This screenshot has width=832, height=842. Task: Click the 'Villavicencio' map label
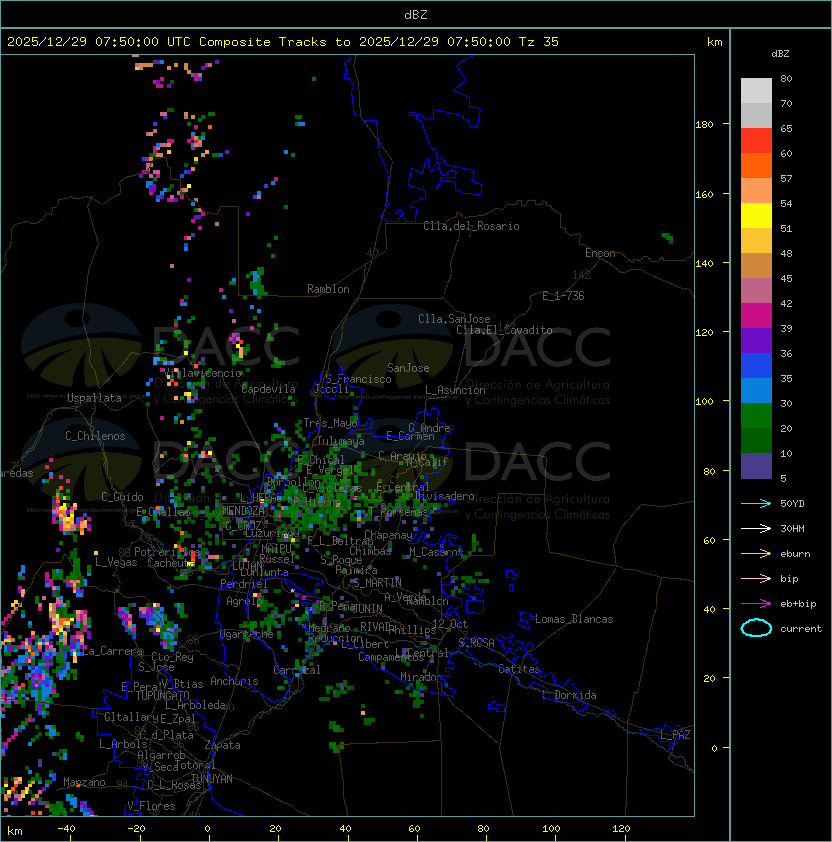(x=203, y=373)
